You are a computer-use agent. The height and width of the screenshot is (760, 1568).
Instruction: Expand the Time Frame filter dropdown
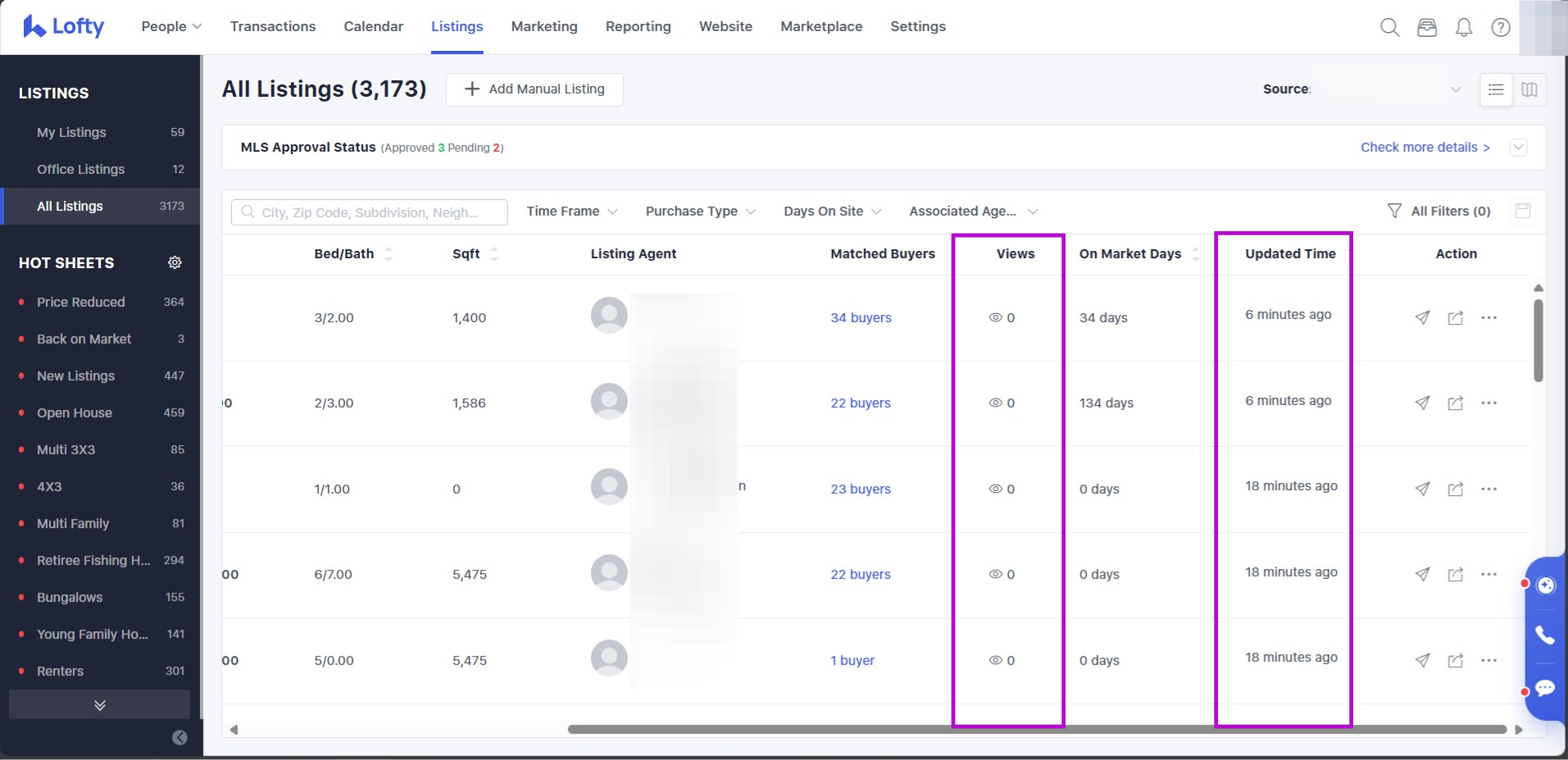(571, 212)
